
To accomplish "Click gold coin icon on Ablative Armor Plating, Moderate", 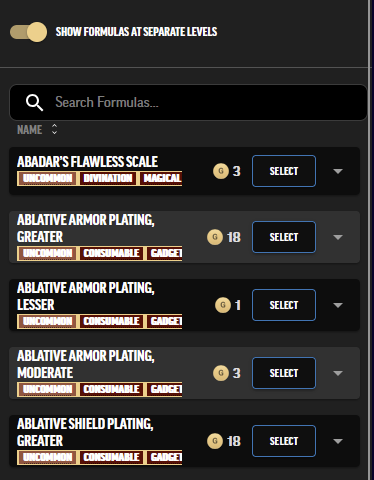I will [x=221, y=373].
